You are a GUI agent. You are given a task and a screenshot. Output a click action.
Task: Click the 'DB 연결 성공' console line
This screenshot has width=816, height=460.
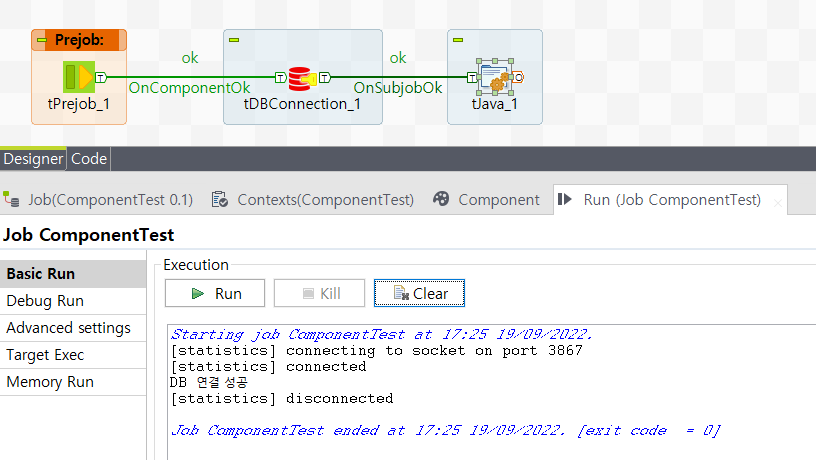coord(209,382)
